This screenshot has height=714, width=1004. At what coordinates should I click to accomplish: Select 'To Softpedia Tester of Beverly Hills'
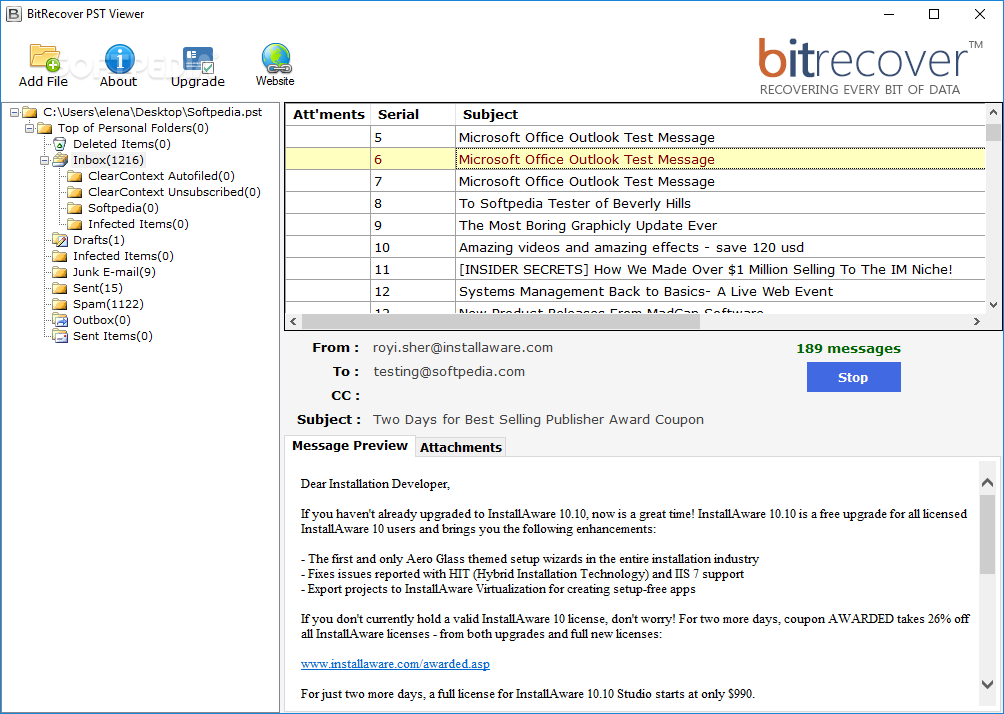tap(635, 204)
